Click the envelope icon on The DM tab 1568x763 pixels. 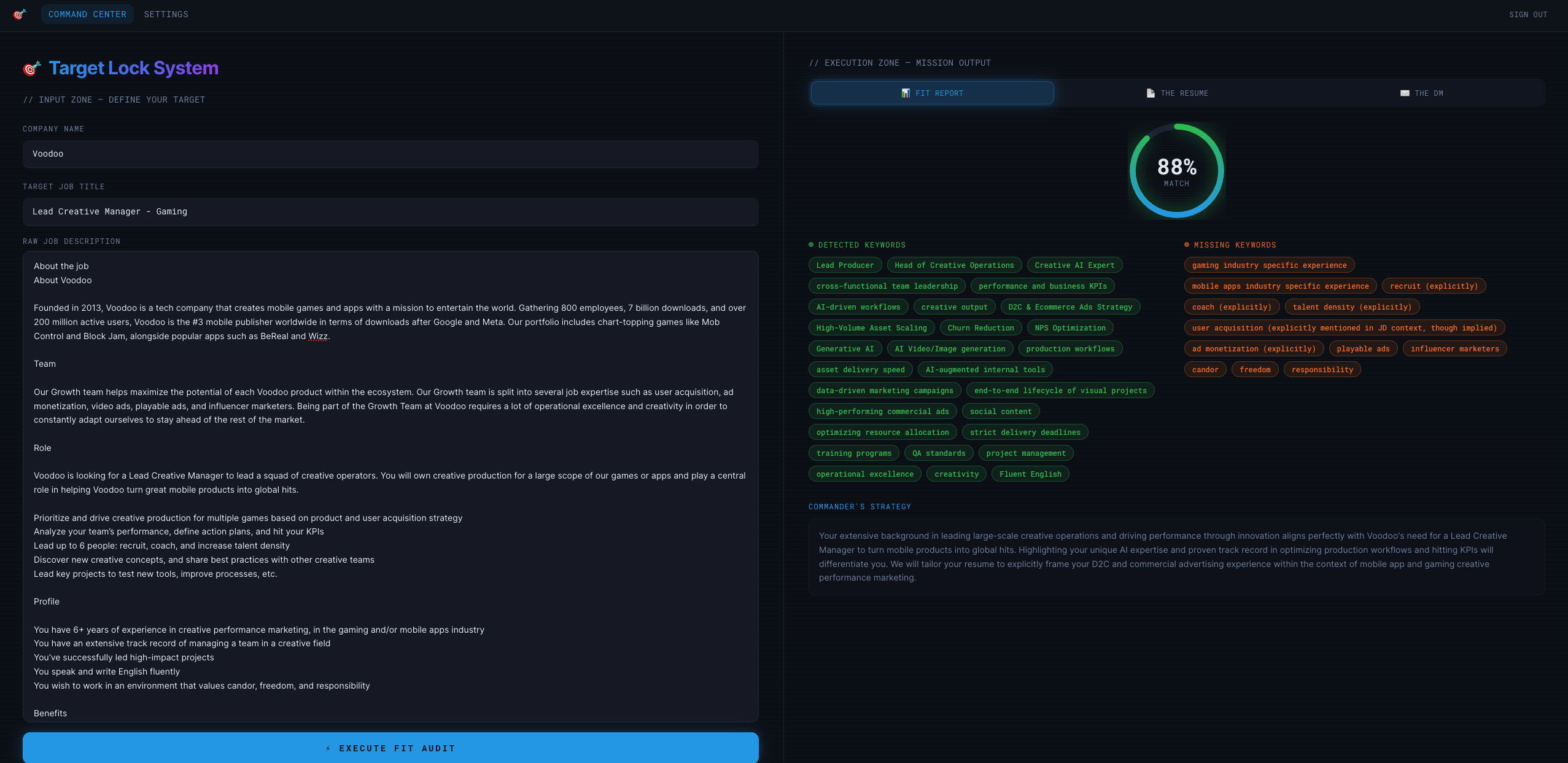click(x=1405, y=93)
